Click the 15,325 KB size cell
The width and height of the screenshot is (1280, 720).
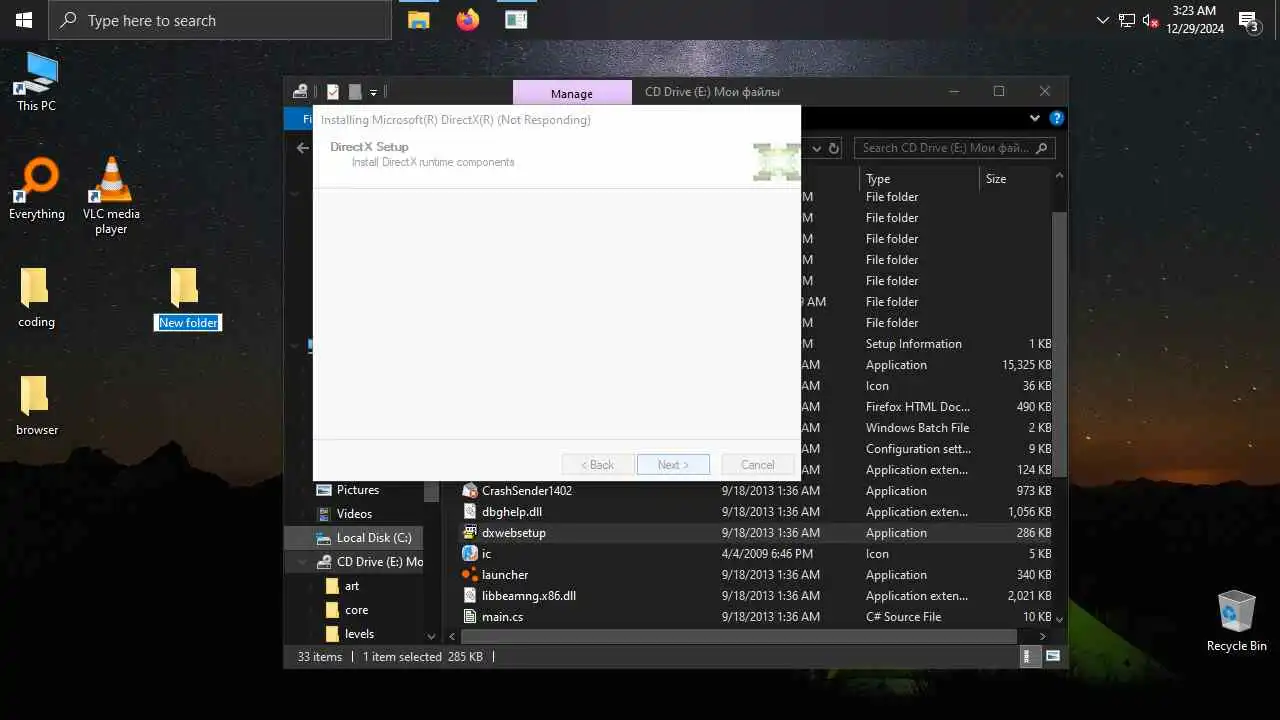(1026, 365)
